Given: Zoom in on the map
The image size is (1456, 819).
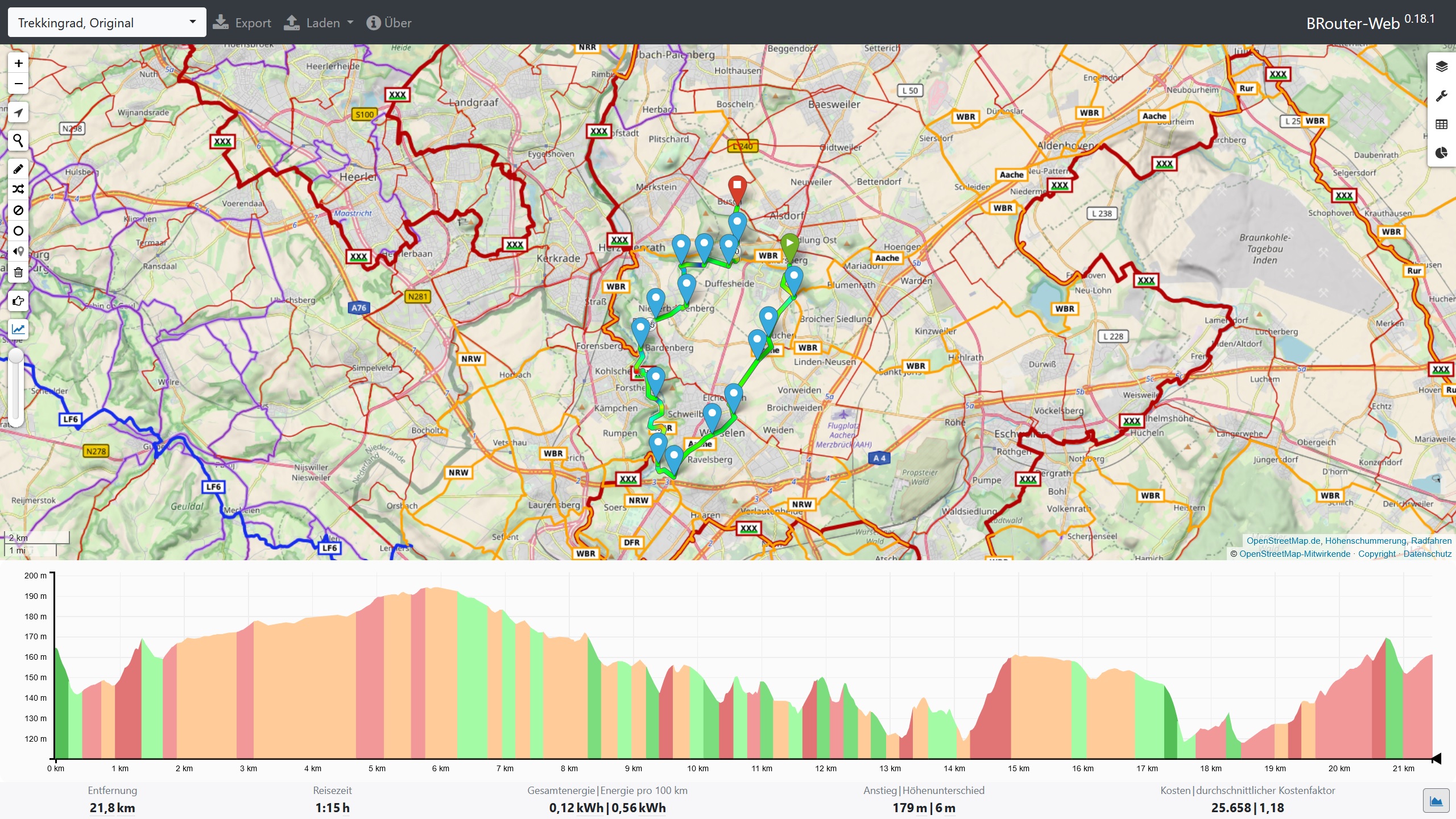Looking at the screenshot, I should (x=18, y=63).
